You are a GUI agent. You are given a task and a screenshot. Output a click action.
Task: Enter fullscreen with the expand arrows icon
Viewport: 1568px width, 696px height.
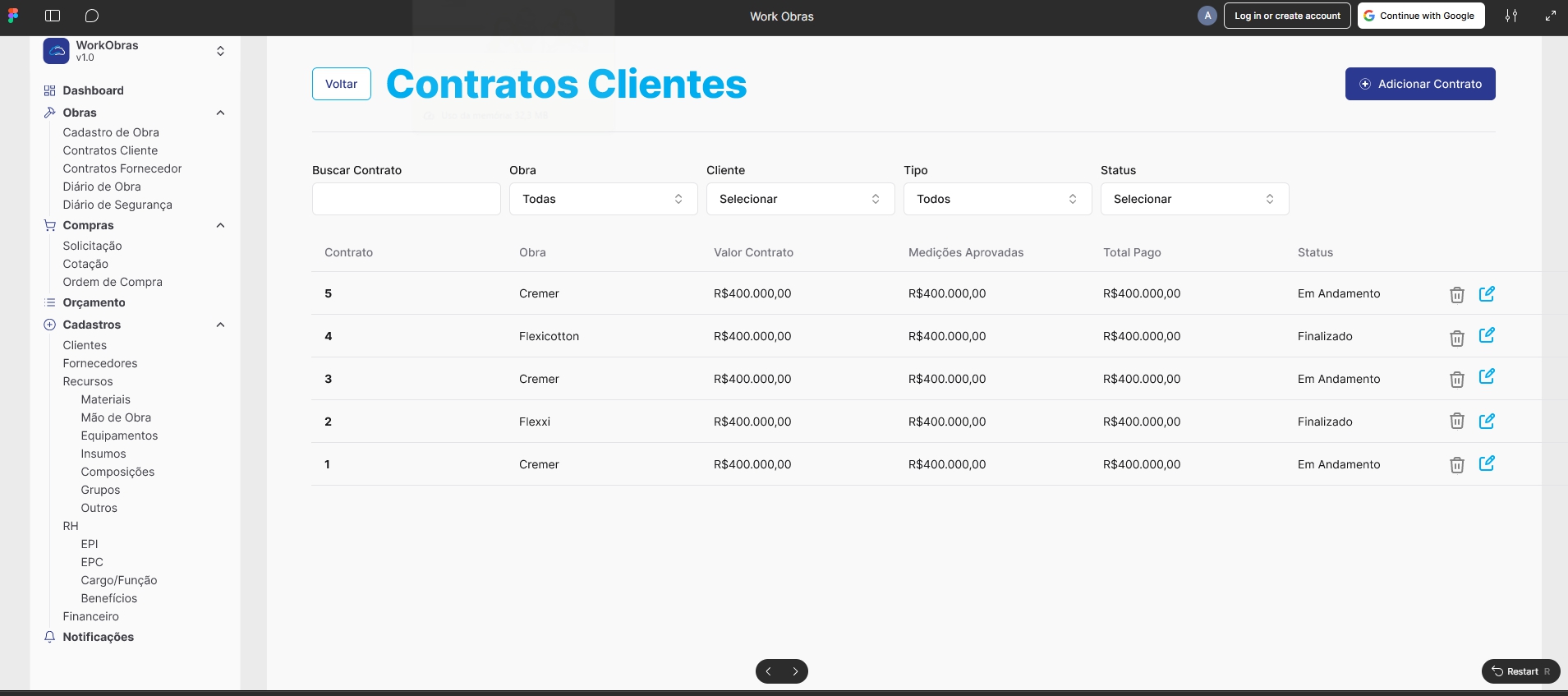[x=1550, y=16]
